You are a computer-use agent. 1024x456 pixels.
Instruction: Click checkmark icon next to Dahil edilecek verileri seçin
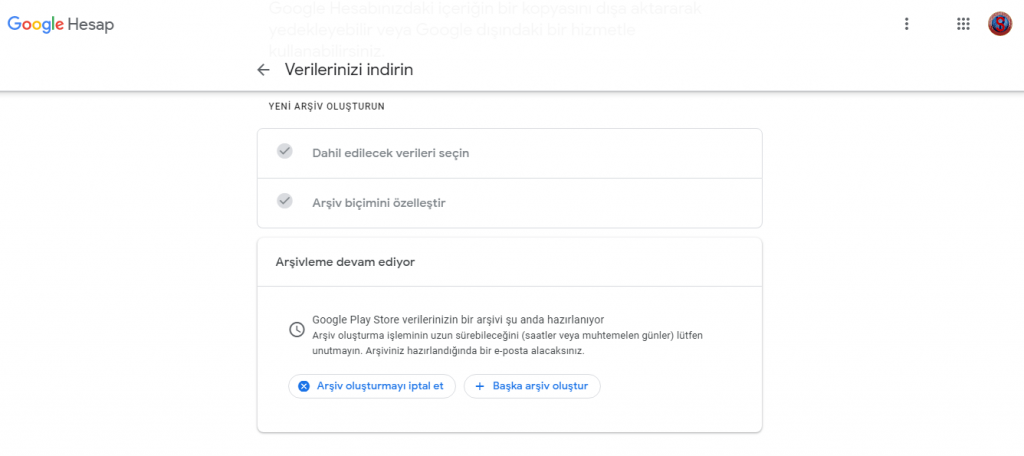click(285, 152)
